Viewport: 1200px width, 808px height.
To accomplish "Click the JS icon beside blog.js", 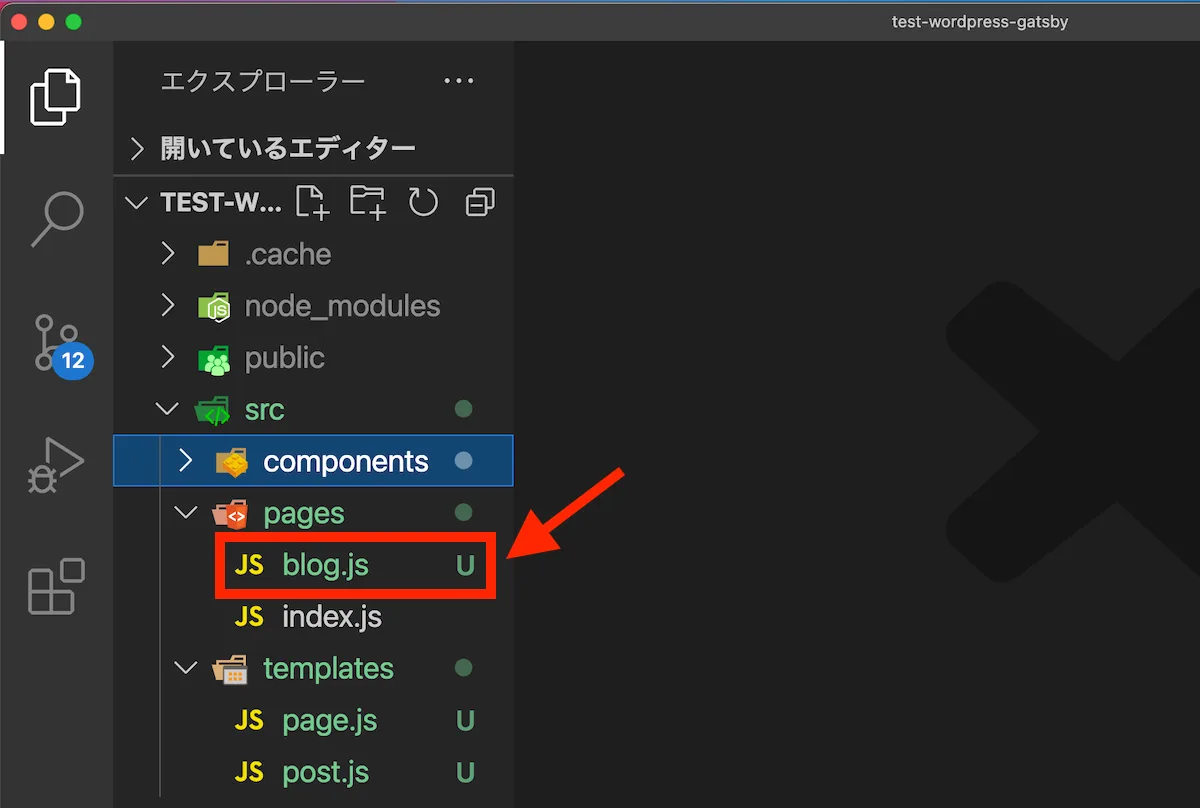I will pos(249,565).
